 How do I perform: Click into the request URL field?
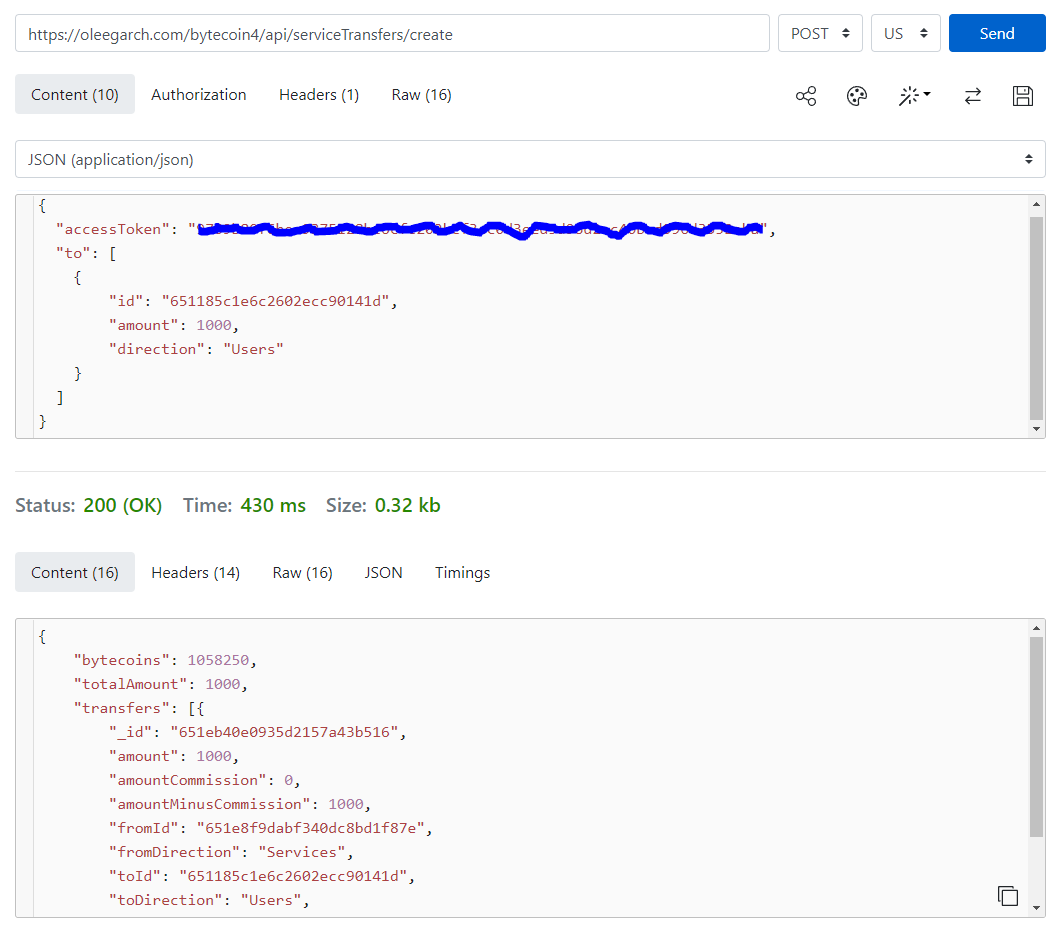(392, 34)
